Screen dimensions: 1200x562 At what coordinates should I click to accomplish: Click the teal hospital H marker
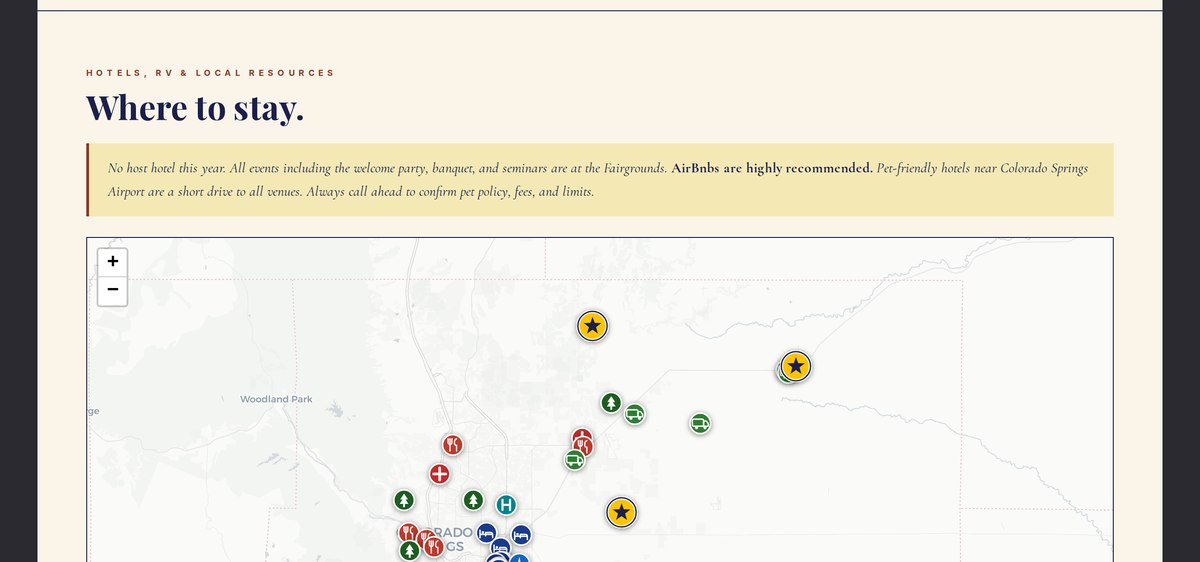tap(506, 505)
